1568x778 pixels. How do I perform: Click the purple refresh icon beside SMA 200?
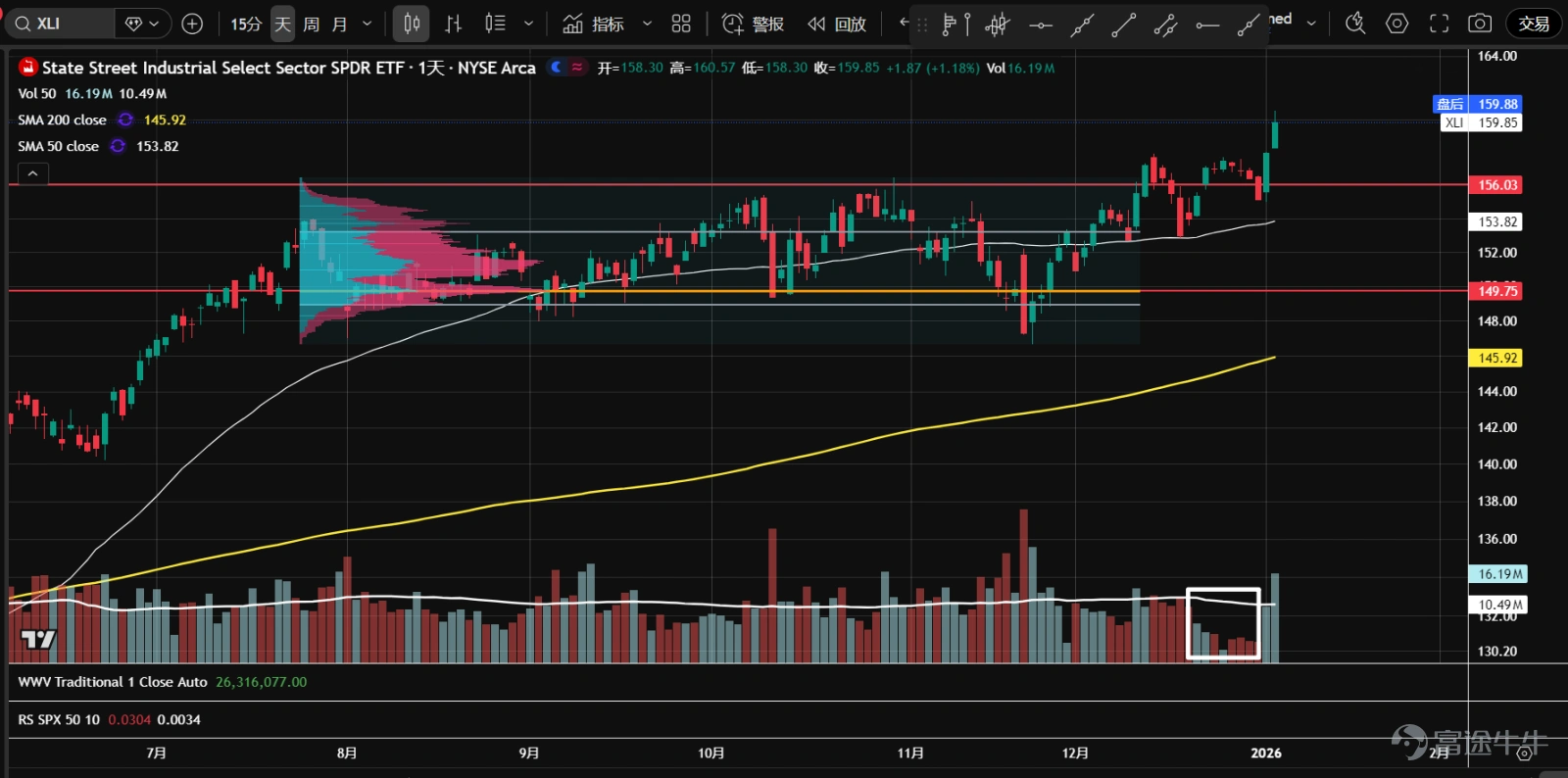coord(125,120)
